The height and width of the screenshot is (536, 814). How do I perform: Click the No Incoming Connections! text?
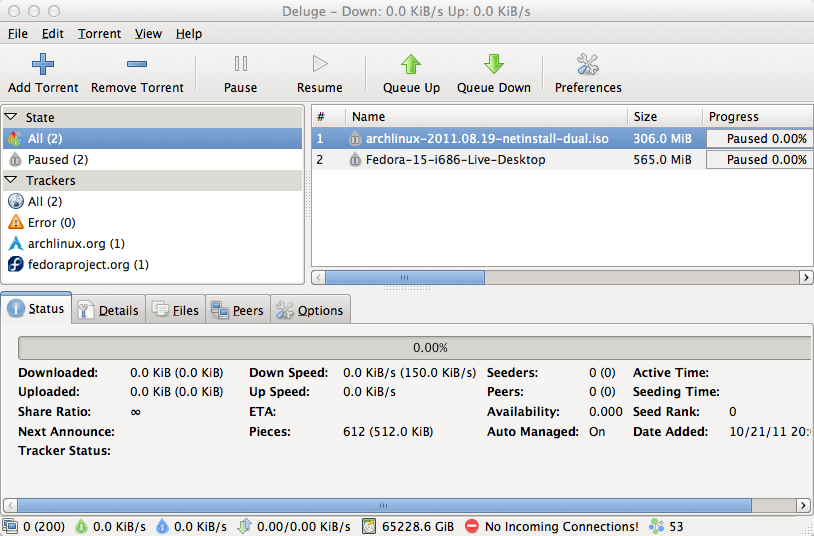(x=562, y=527)
